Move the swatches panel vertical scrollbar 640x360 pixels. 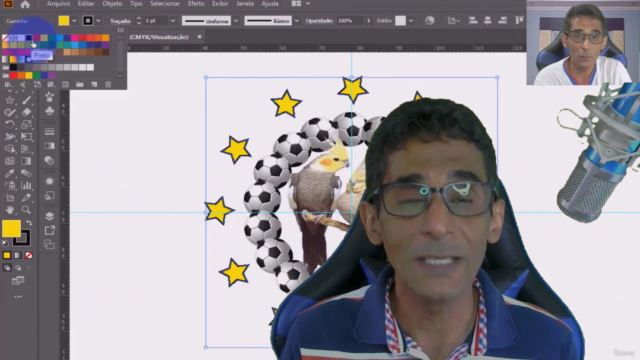tap(120, 56)
